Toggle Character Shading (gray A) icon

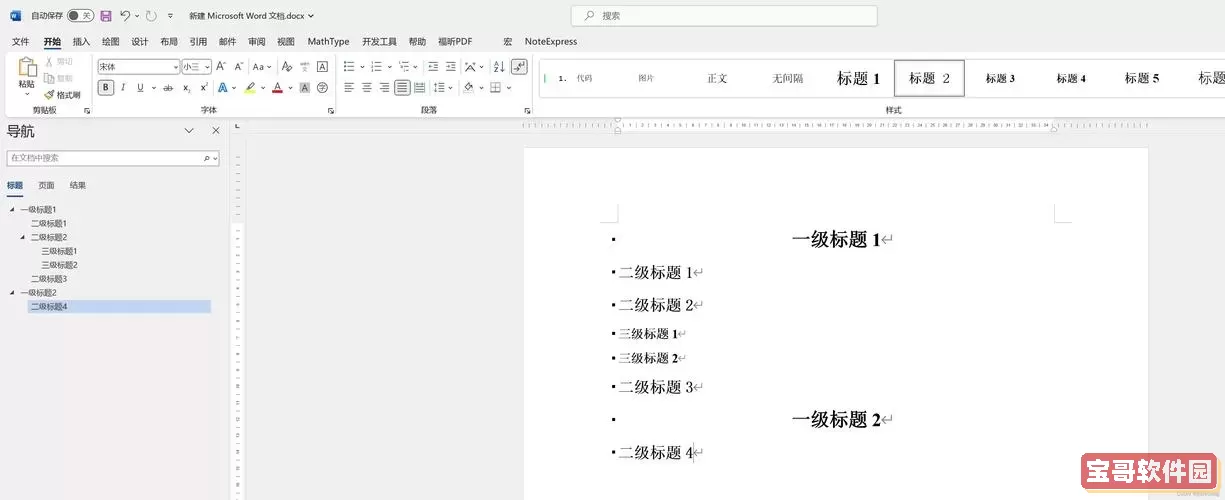305,88
